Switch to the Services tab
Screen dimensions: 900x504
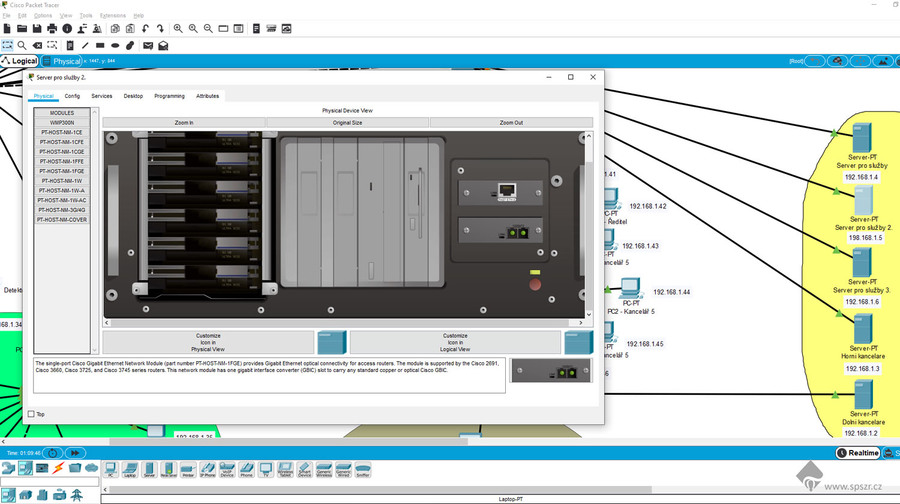(102, 96)
